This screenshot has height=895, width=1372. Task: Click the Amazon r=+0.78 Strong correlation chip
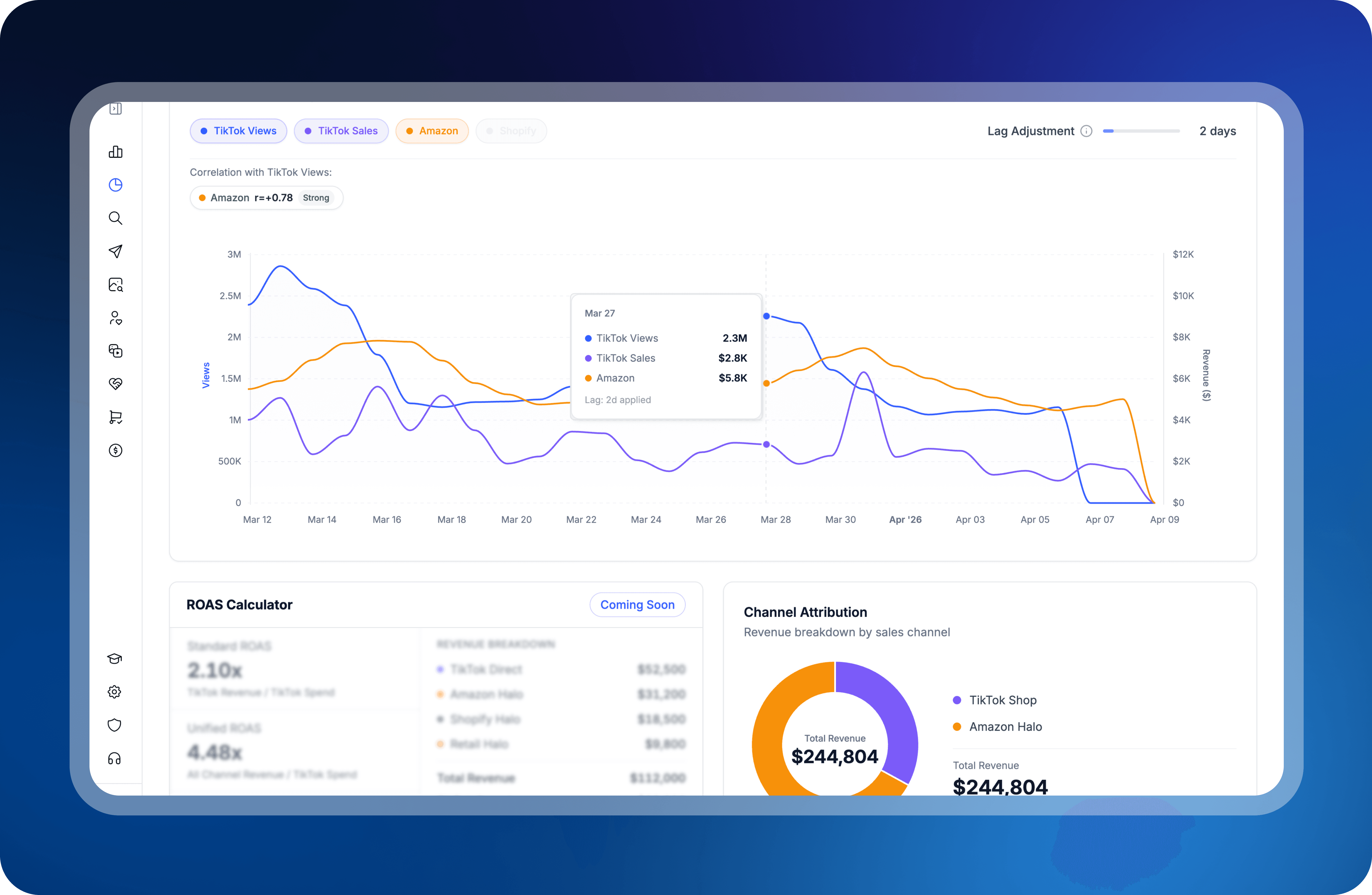click(x=266, y=198)
